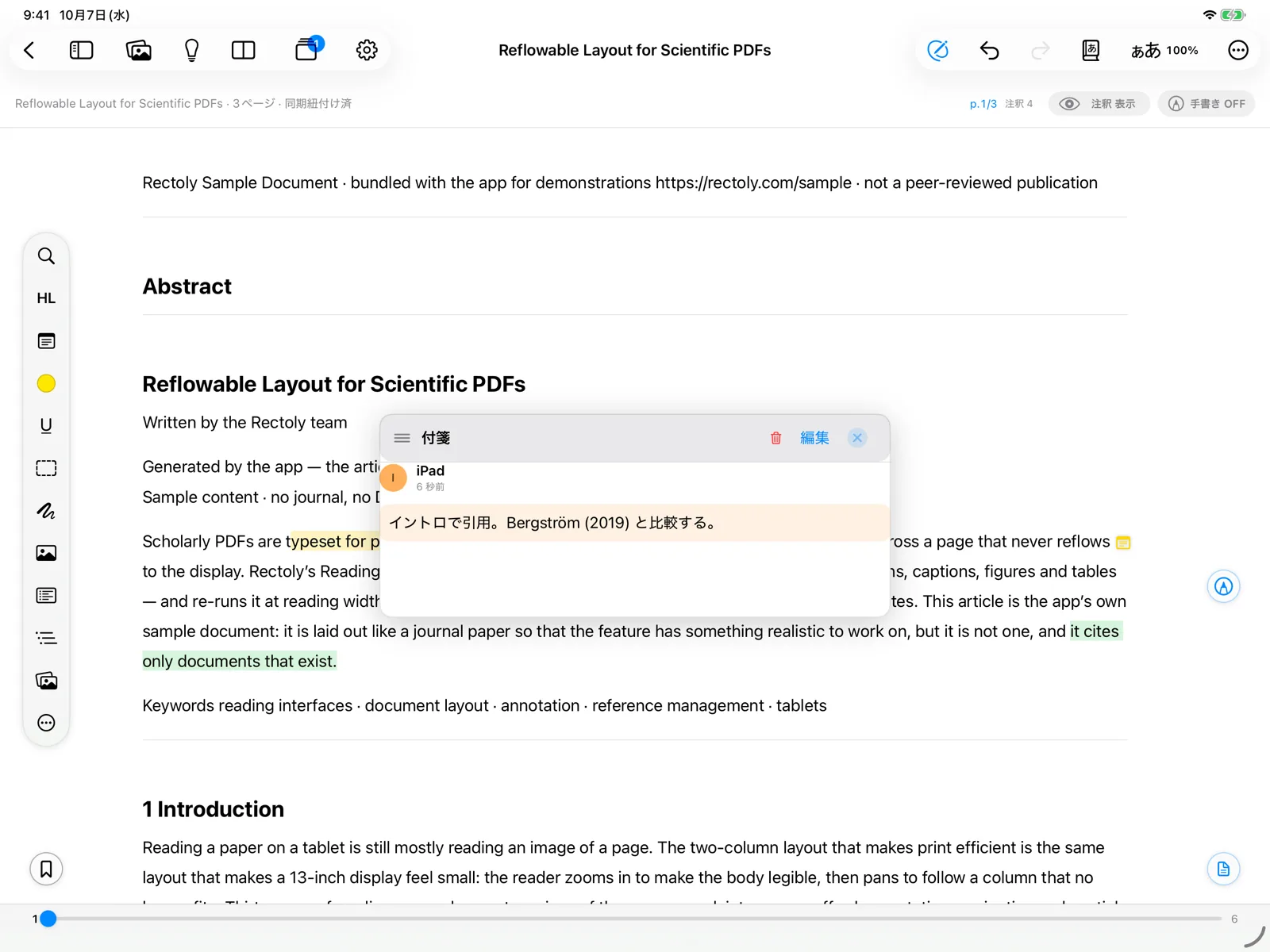This screenshot has height=952, width=1270.
Task: Select the image tool in sidebar
Action: 46,553
